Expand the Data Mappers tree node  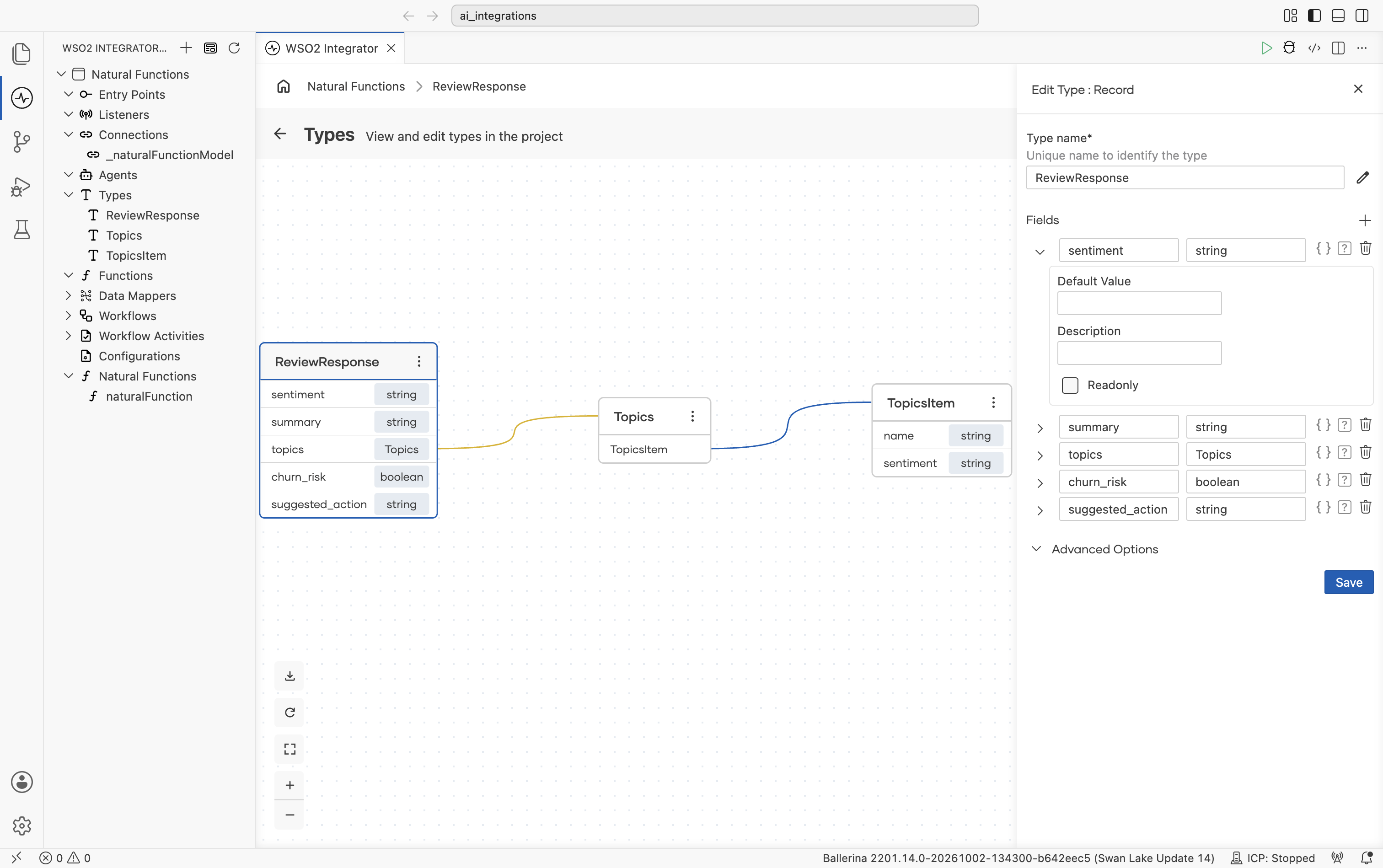[68, 295]
